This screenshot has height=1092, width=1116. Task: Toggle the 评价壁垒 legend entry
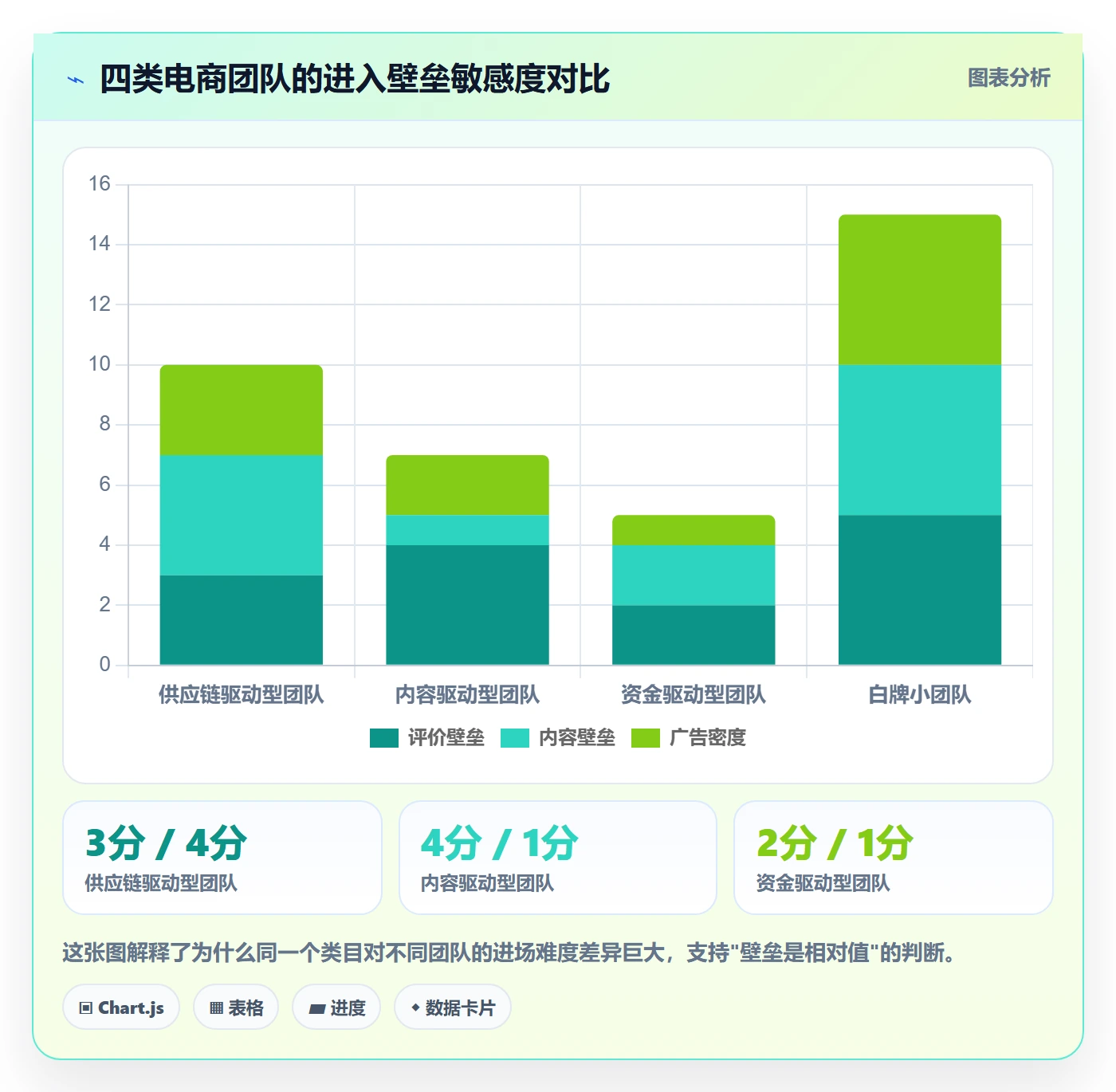click(427, 738)
